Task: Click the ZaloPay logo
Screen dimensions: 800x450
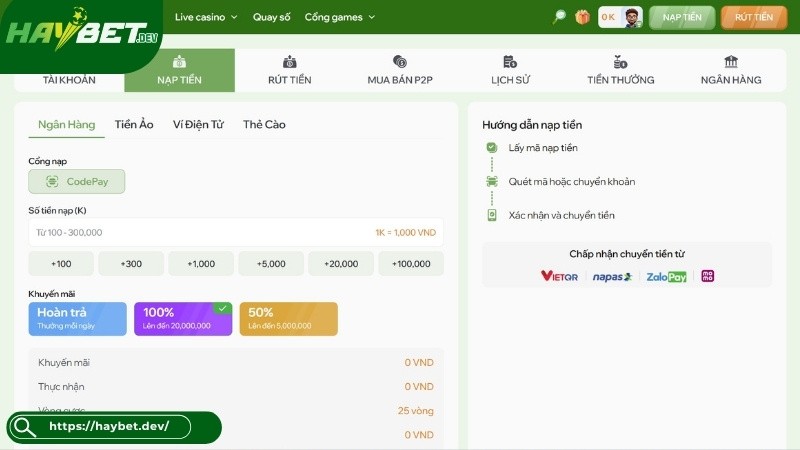Action: click(x=666, y=277)
